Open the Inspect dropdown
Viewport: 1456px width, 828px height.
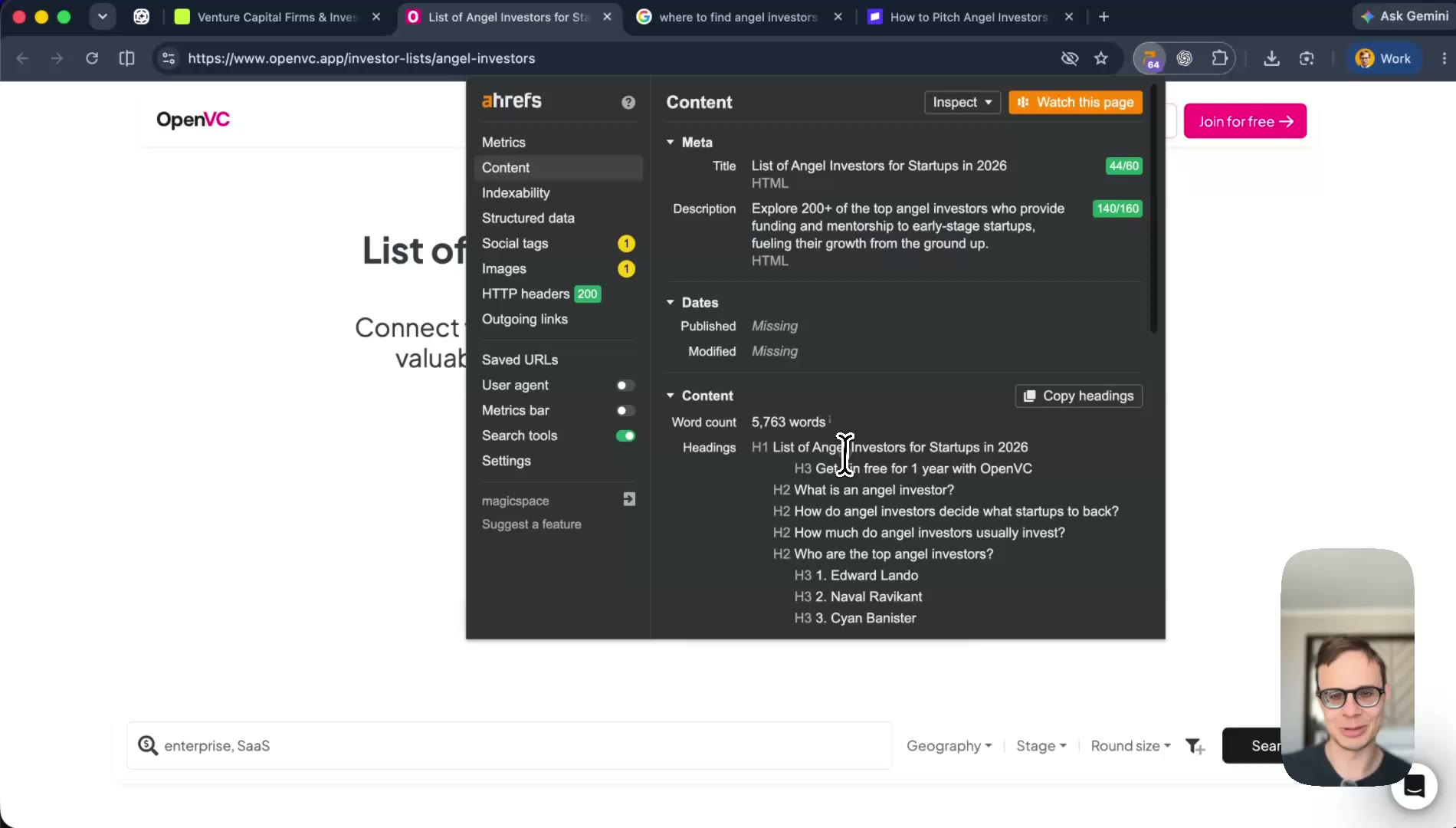tap(962, 102)
